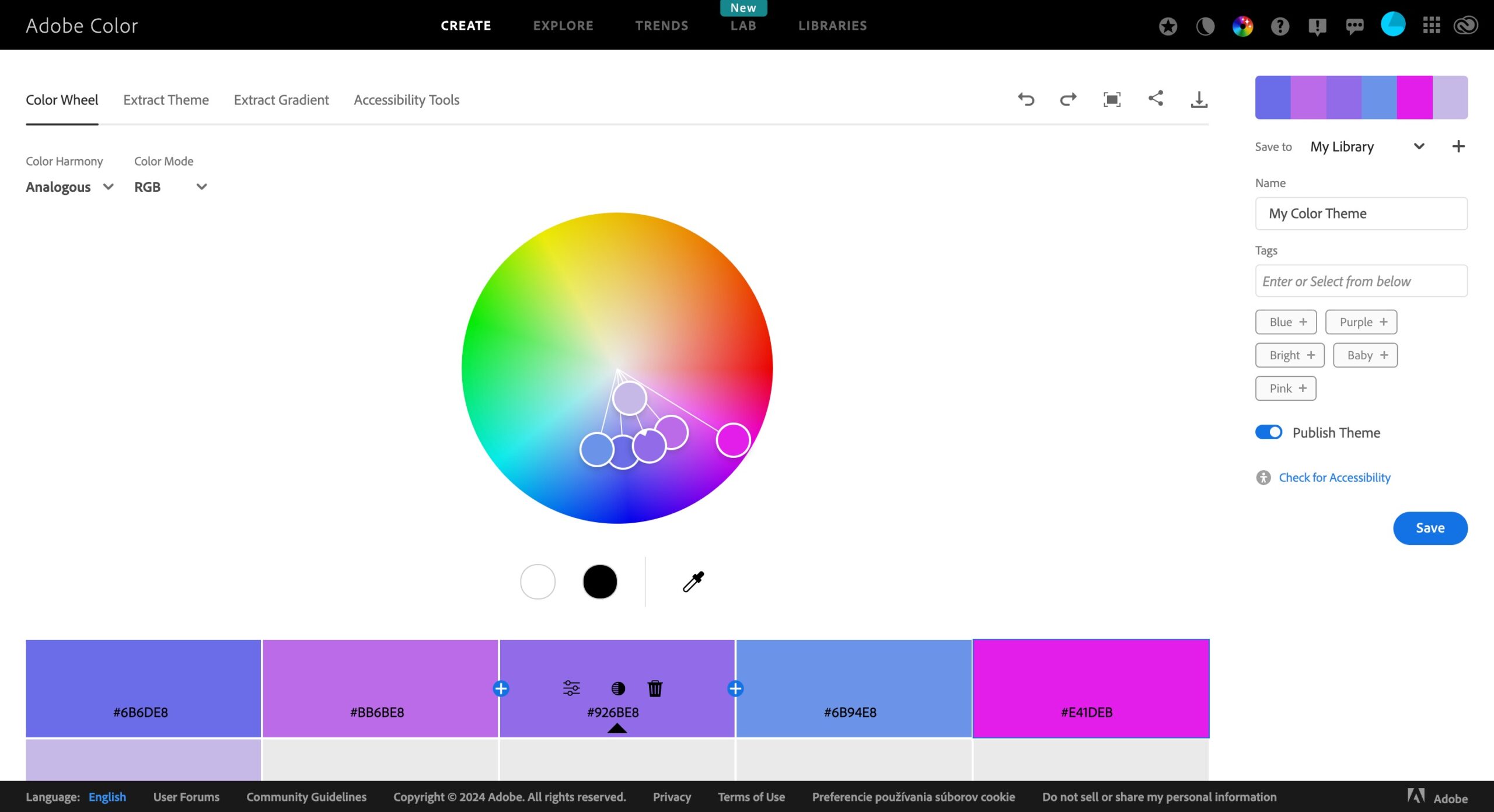
Task: Select the #E41DEB magenta swatch
Action: pos(1090,688)
